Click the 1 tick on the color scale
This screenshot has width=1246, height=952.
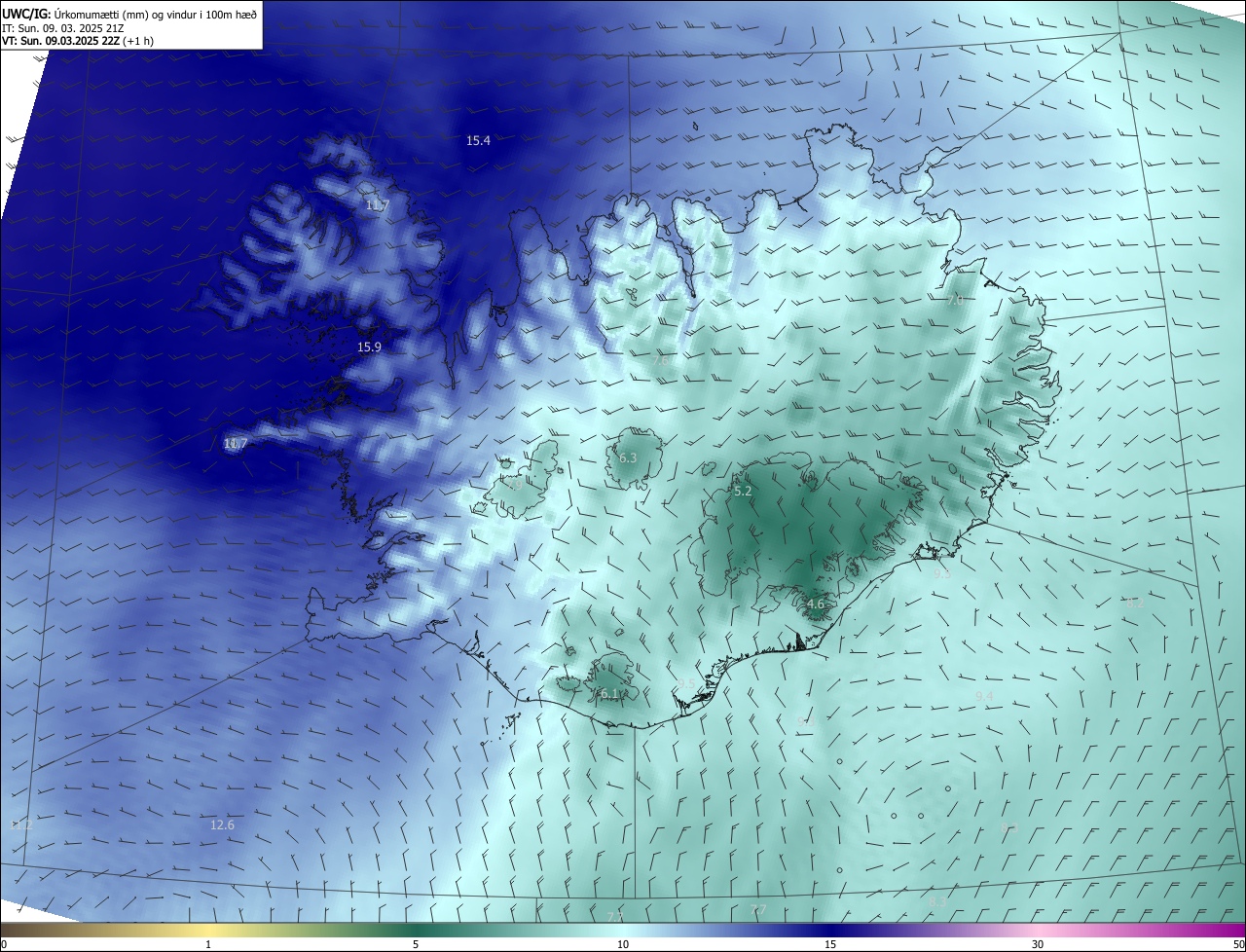coord(208,944)
